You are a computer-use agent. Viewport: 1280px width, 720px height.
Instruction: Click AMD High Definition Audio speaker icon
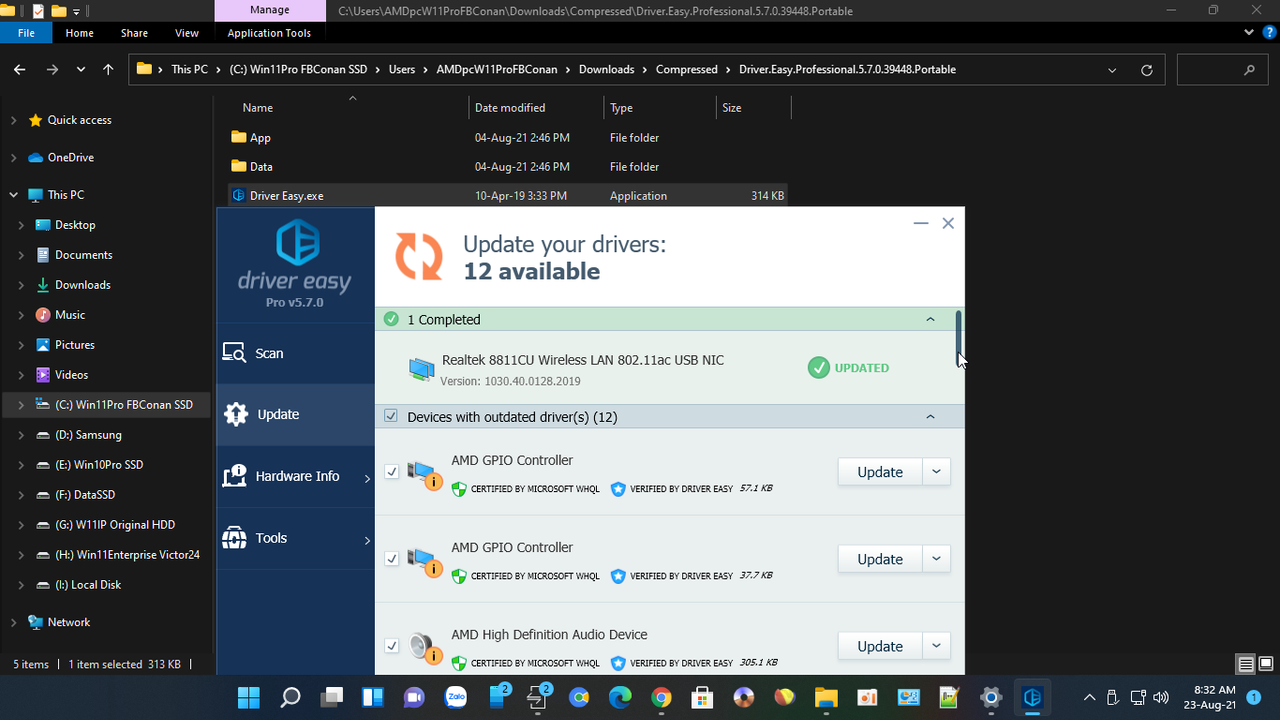pyautogui.click(x=424, y=648)
